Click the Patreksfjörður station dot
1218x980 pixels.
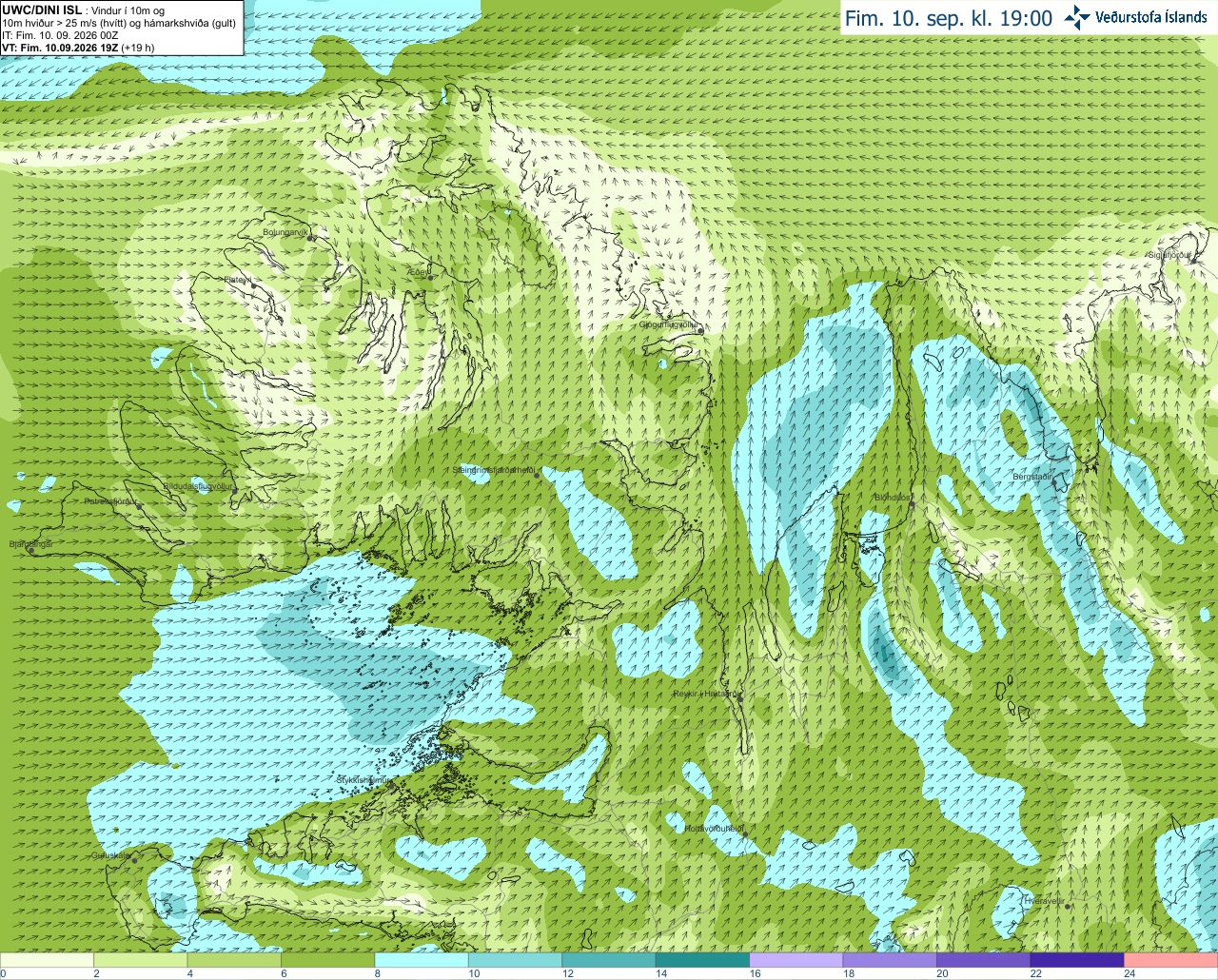tap(140, 506)
